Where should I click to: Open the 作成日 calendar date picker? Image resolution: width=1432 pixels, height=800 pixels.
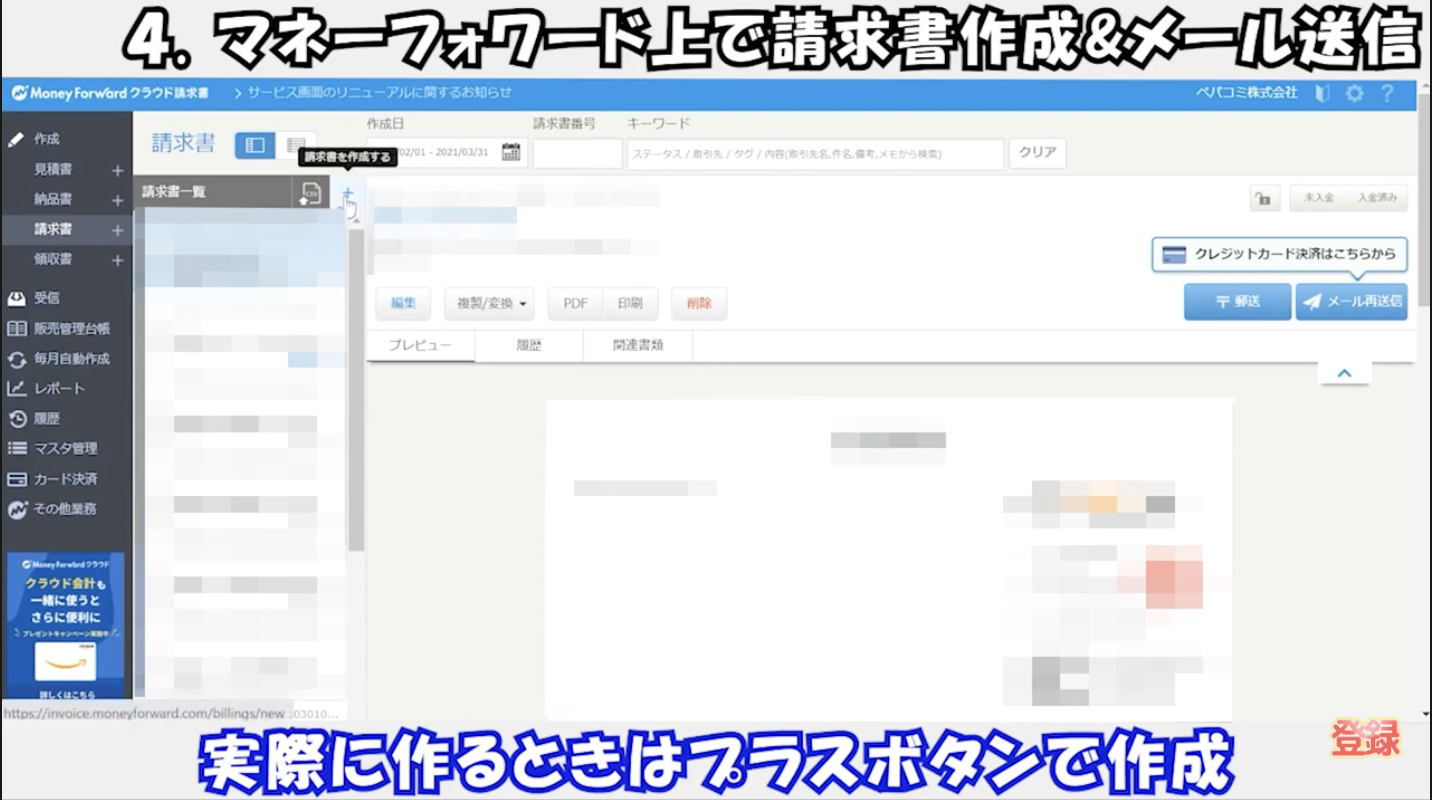[513, 151]
